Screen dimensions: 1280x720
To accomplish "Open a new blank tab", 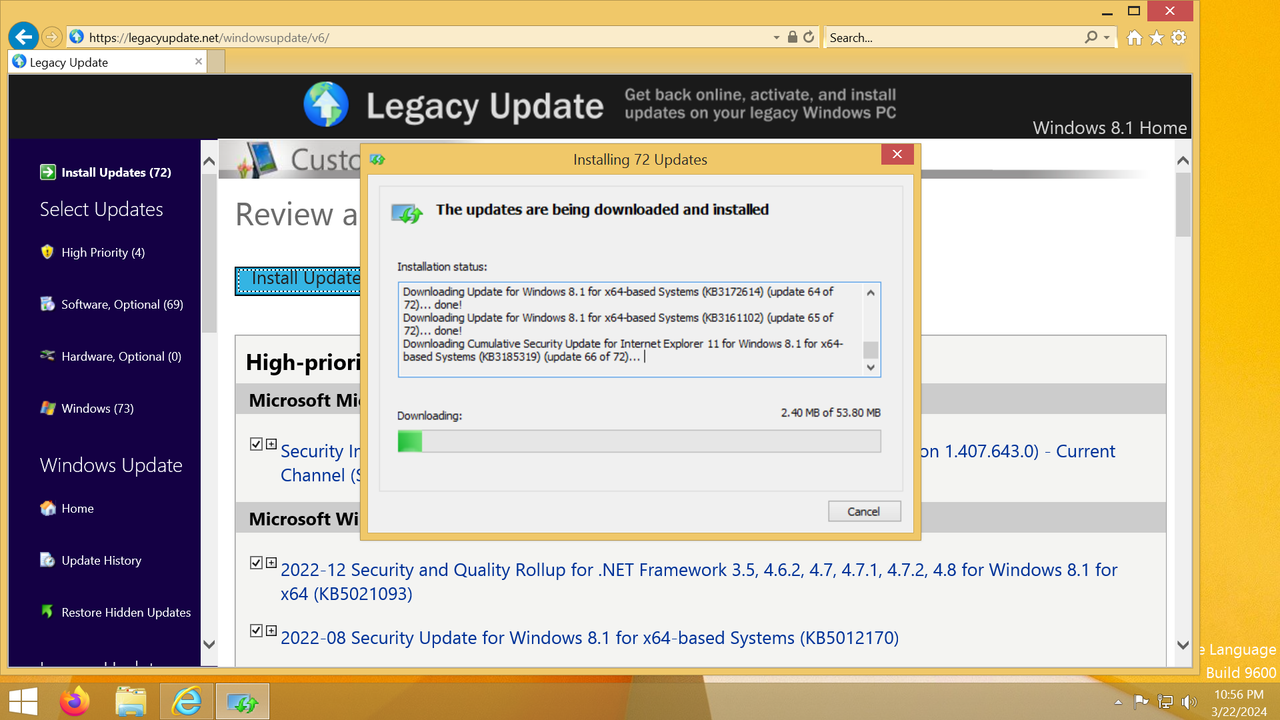I will point(216,62).
